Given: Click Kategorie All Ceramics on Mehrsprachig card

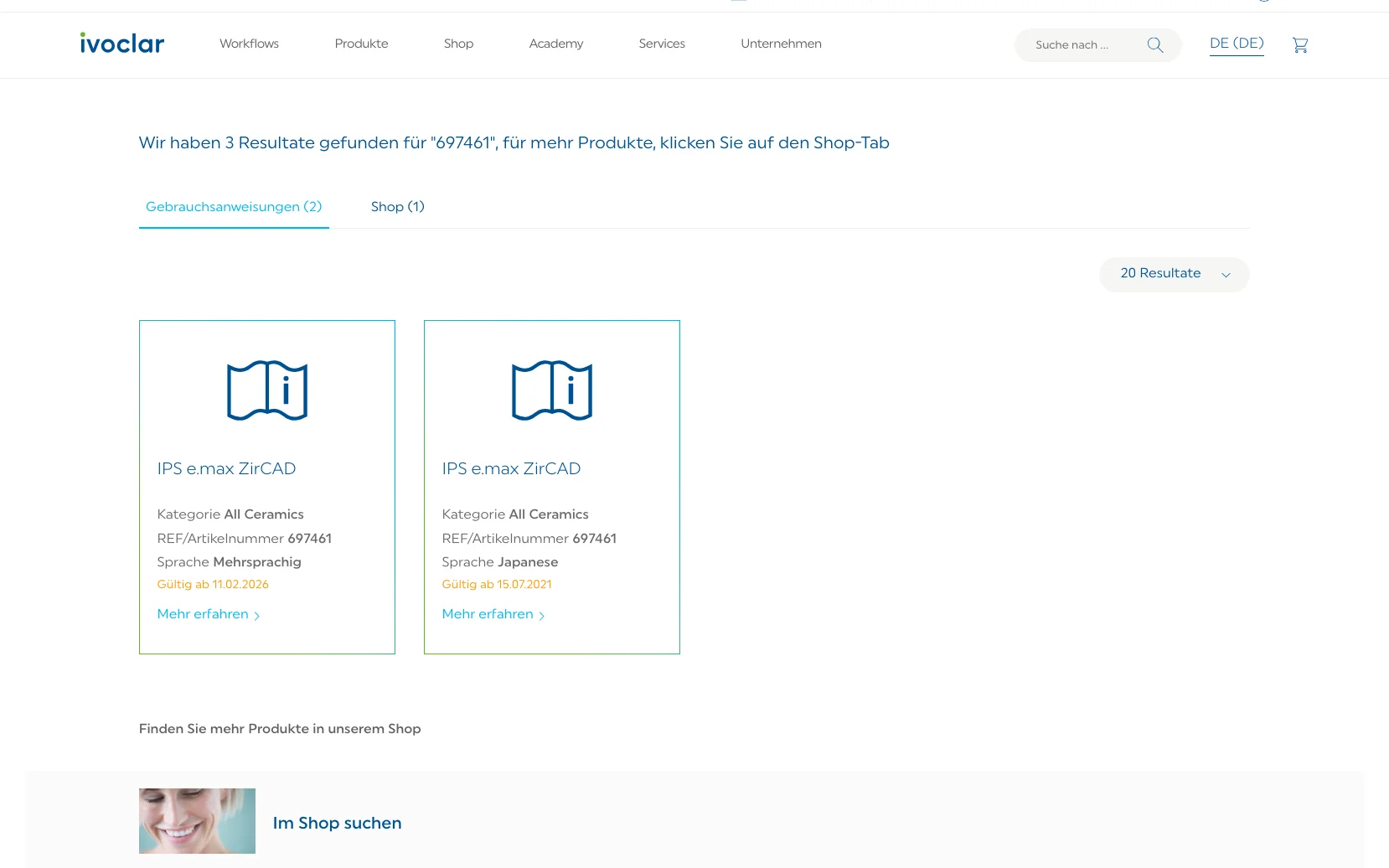Looking at the screenshot, I should coord(230,514).
